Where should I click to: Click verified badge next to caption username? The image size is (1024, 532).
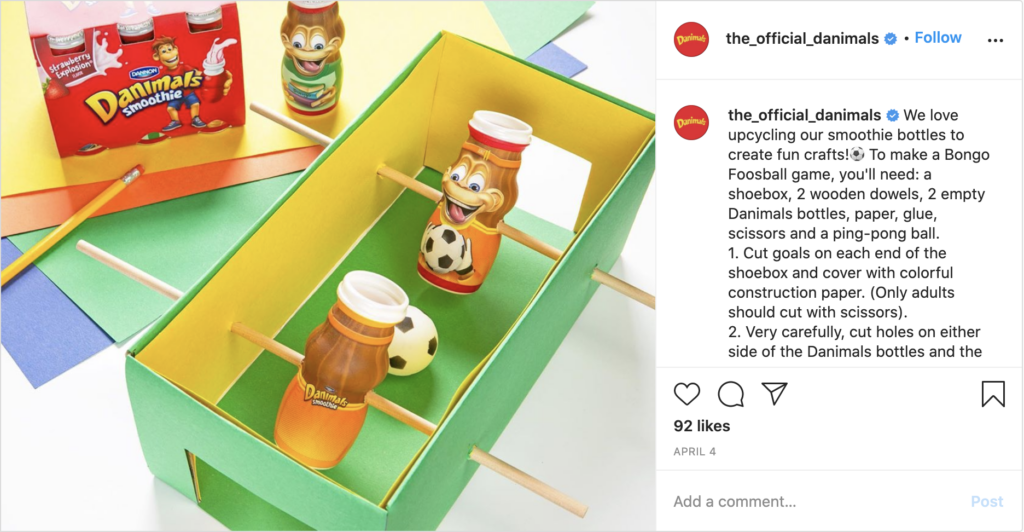(892, 116)
